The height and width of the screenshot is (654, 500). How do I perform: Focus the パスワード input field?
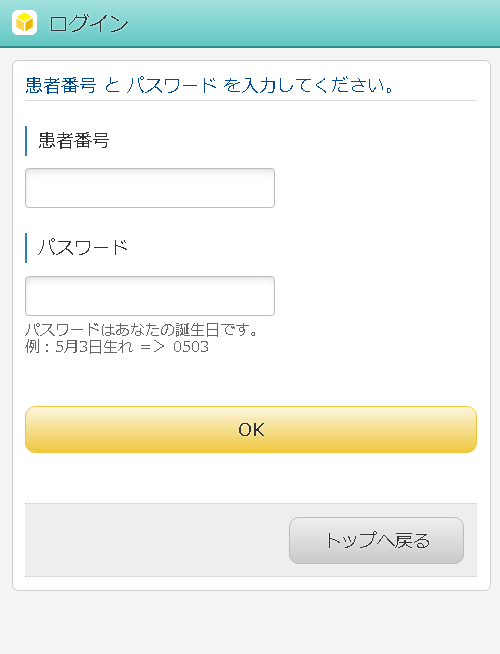pos(150,296)
